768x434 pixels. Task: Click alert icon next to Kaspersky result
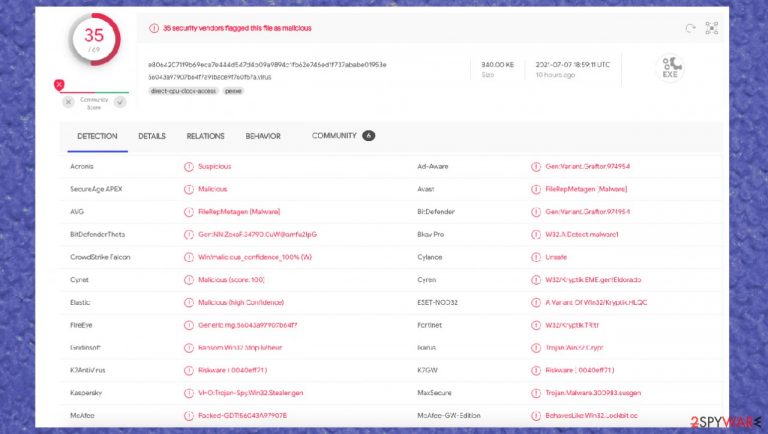(189, 393)
